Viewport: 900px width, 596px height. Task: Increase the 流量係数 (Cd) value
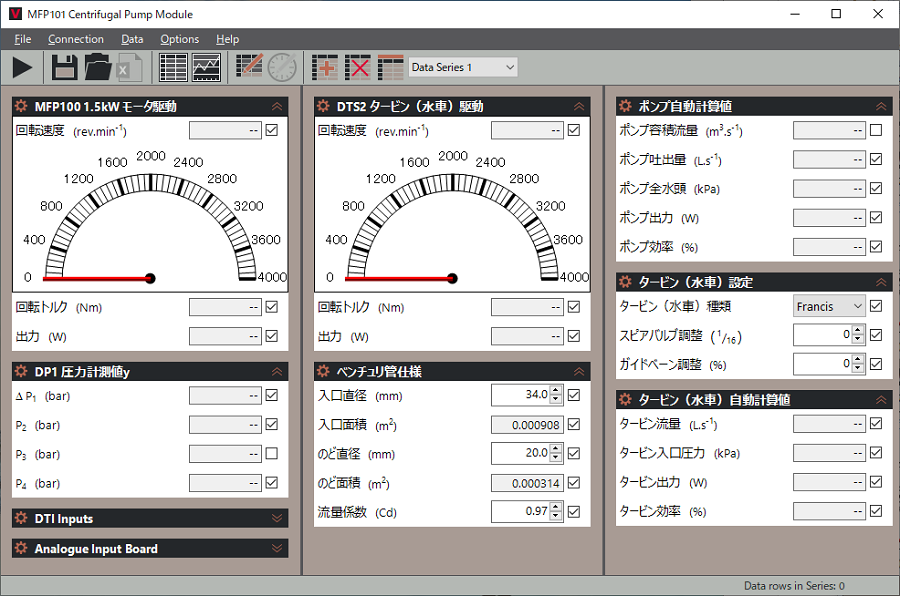556,507
